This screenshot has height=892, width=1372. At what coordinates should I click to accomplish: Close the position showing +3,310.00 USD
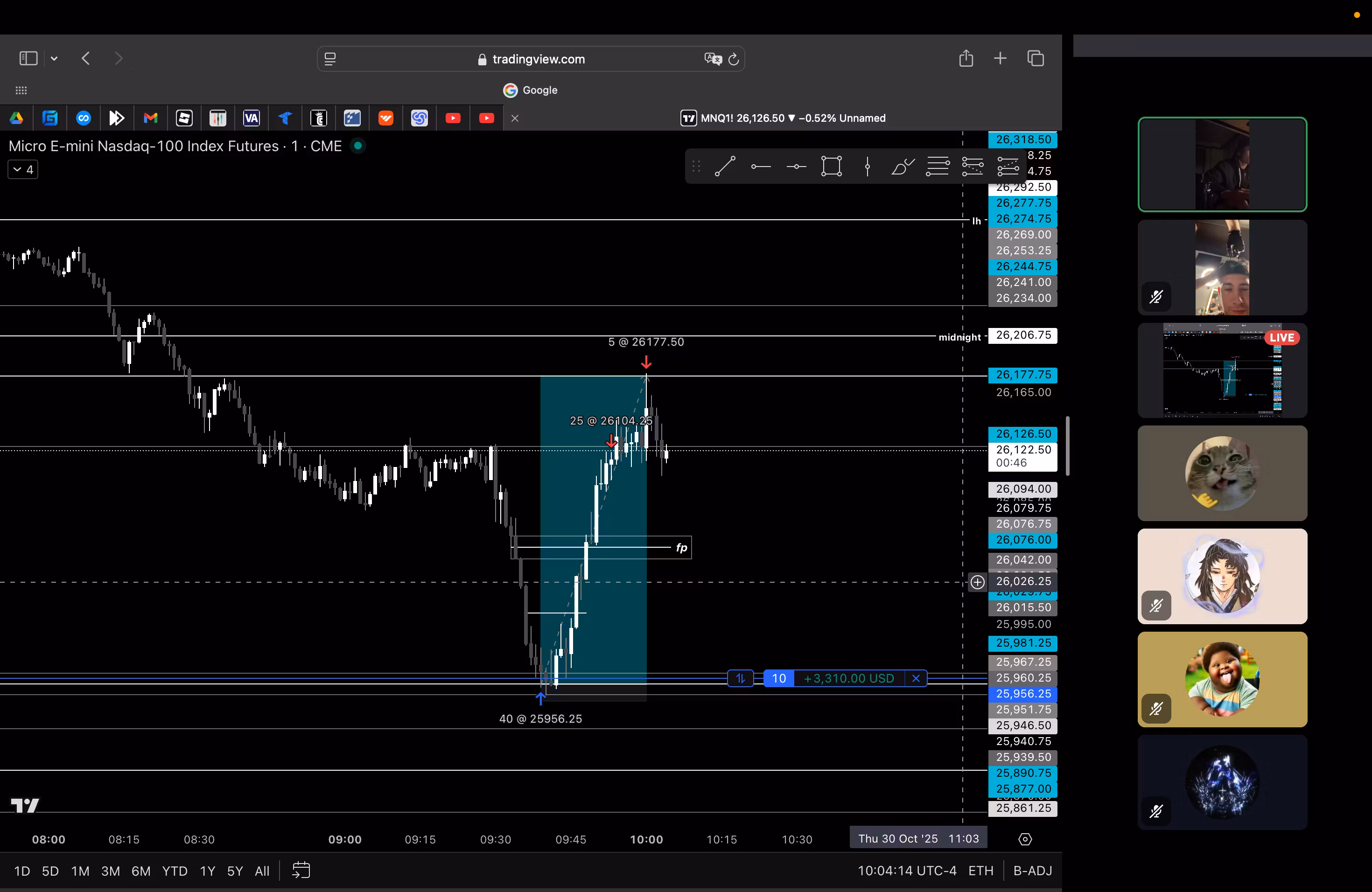point(916,678)
